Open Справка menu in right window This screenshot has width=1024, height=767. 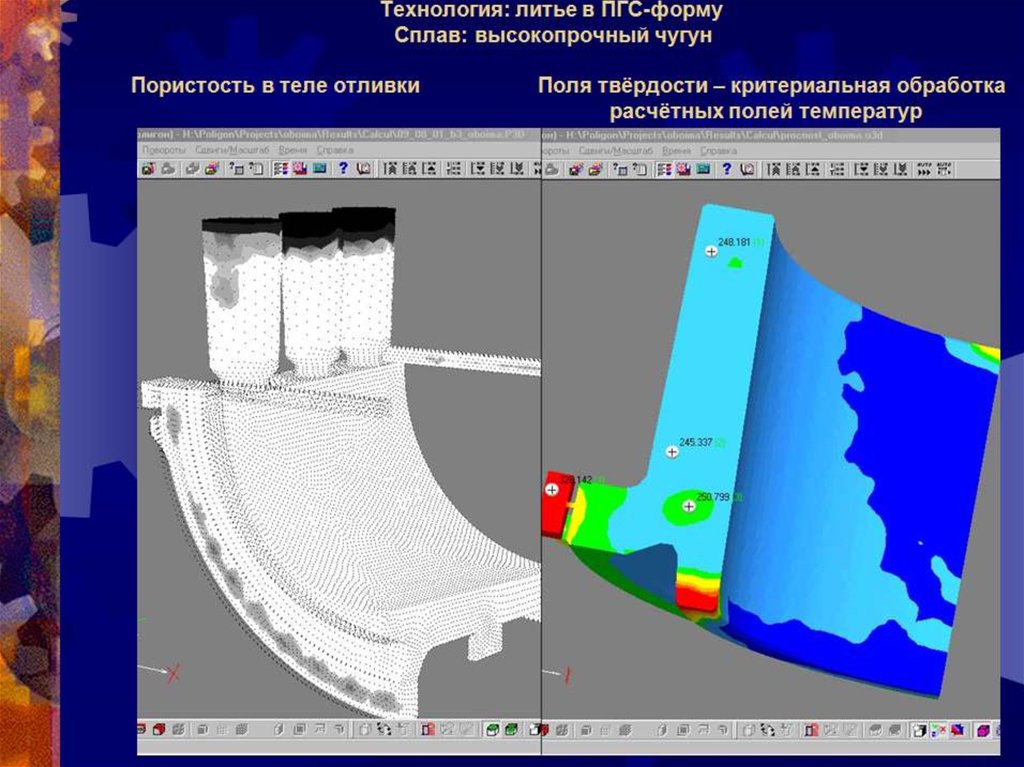pos(718,150)
